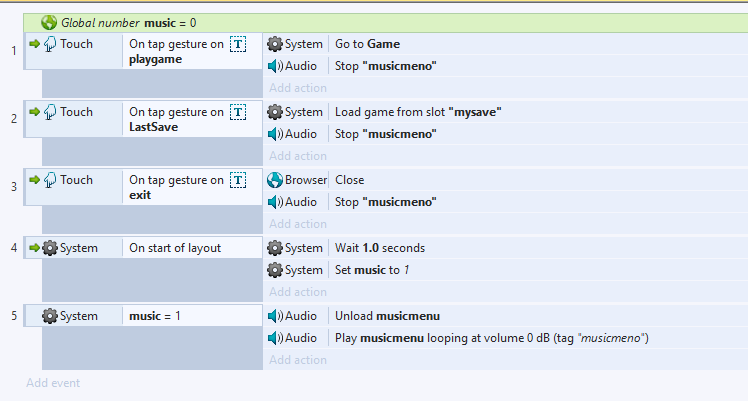
Task: Click Audio speaker icon in event 3
Action: [x=275, y=202]
